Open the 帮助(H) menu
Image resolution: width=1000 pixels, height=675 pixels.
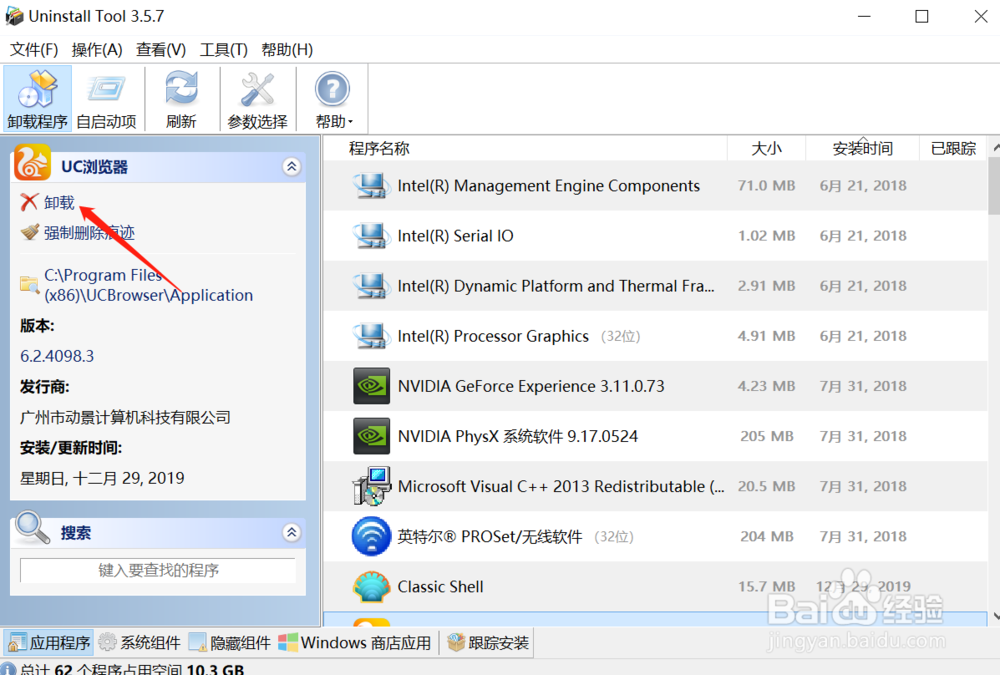click(287, 50)
